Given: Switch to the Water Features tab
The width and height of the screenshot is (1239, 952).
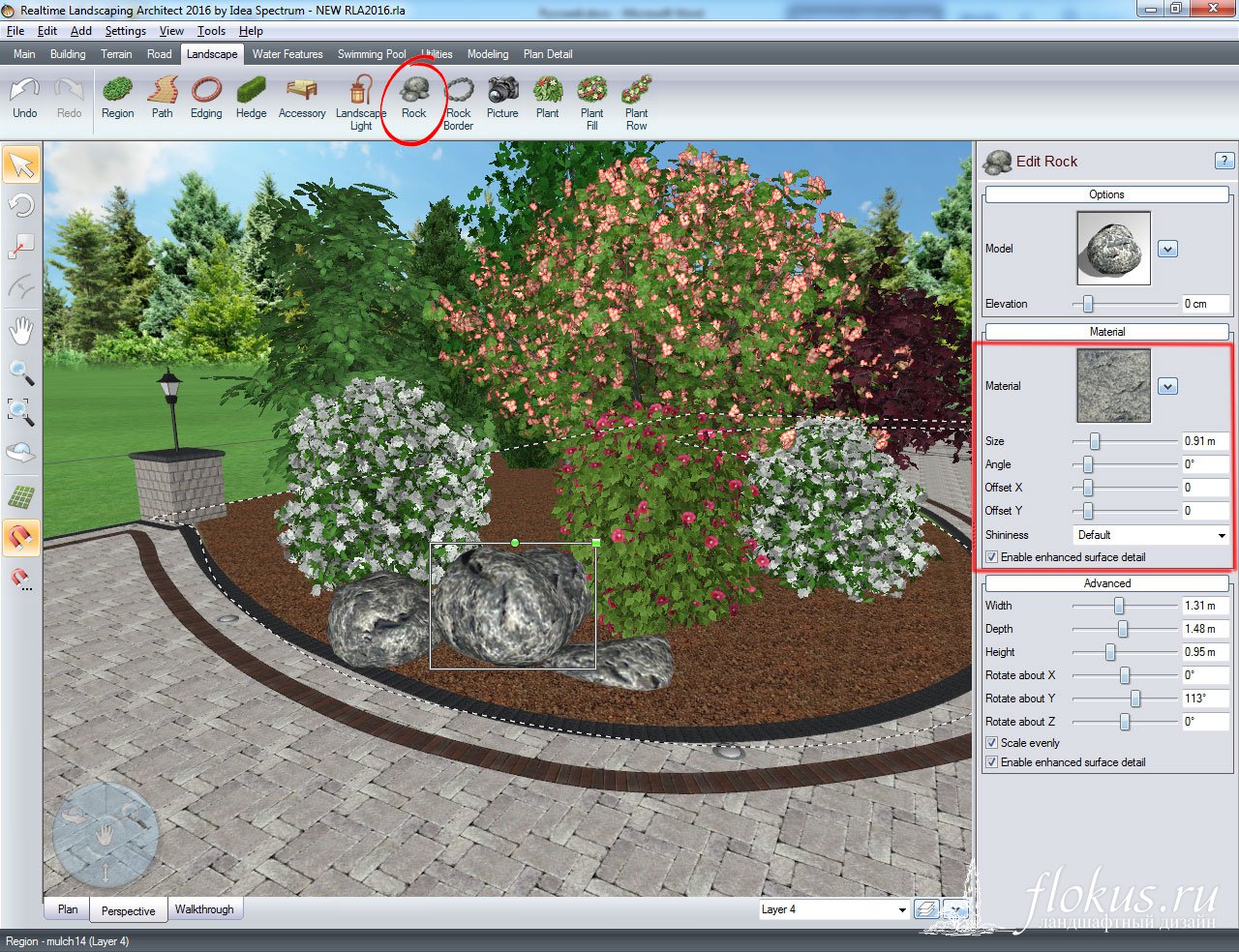Looking at the screenshot, I should click(x=287, y=54).
